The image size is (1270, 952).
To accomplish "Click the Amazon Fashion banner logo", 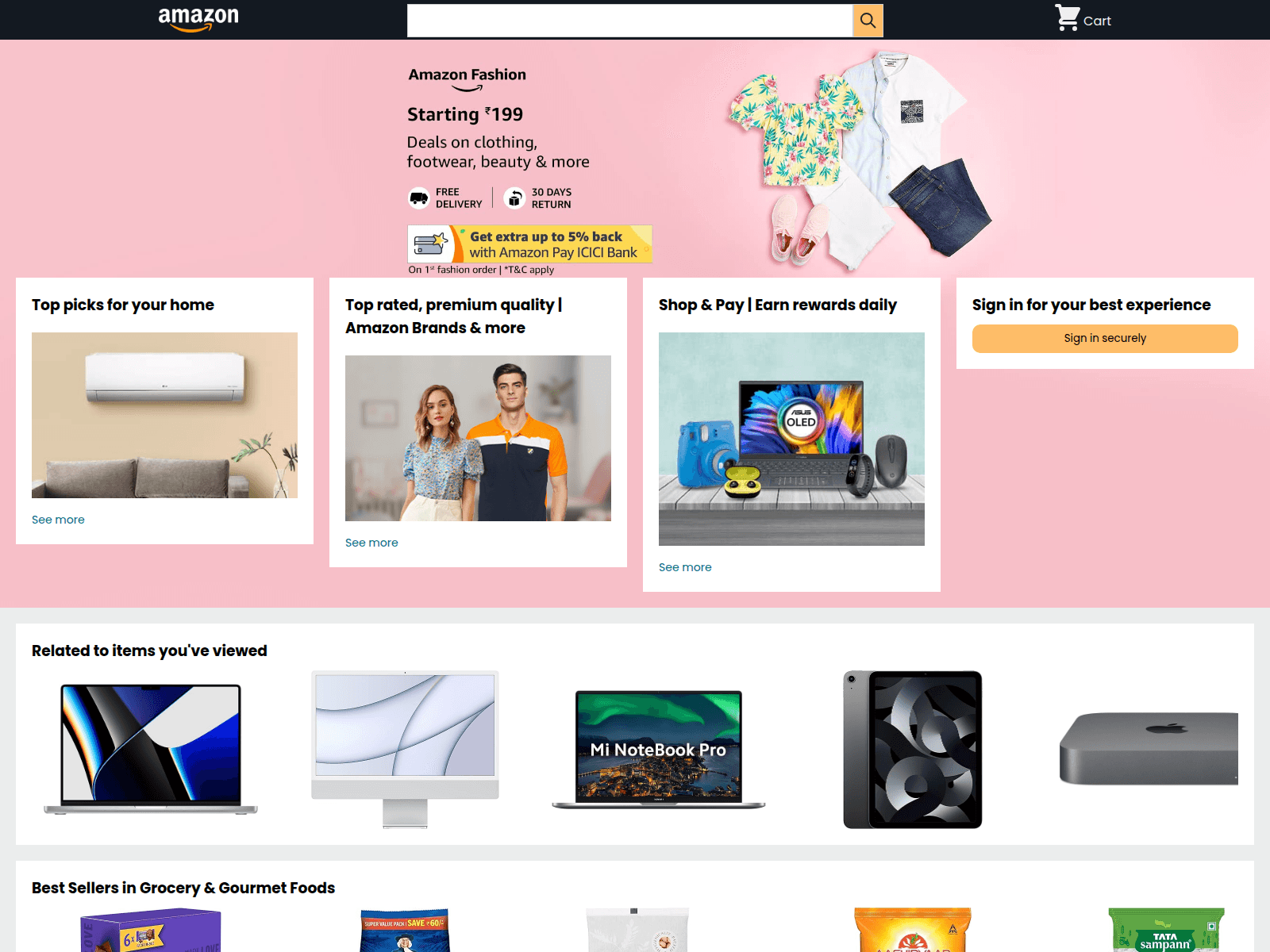I will [468, 79].
